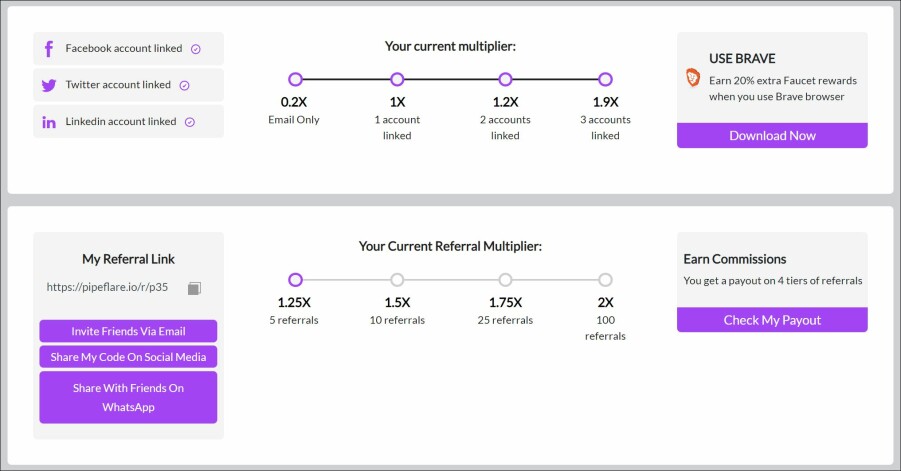Click the Facebook logo icon
This screenshot has height=471, width=901.
point(49,49)
